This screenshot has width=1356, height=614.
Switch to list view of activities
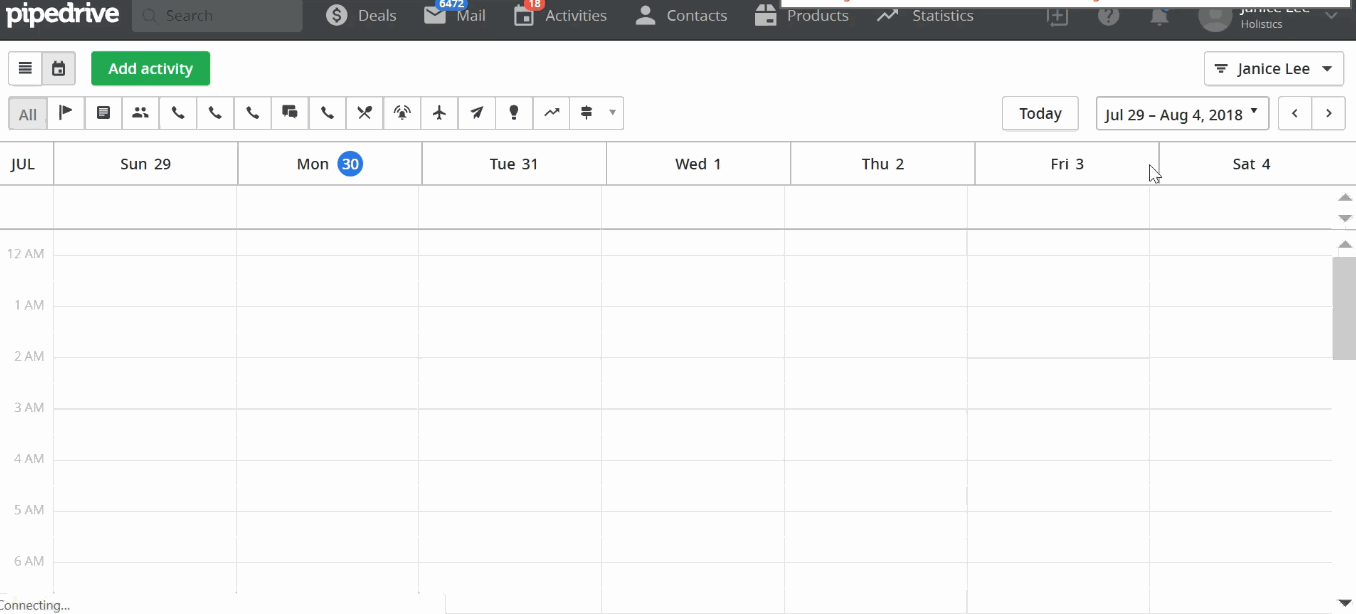[x=25, y=68]
